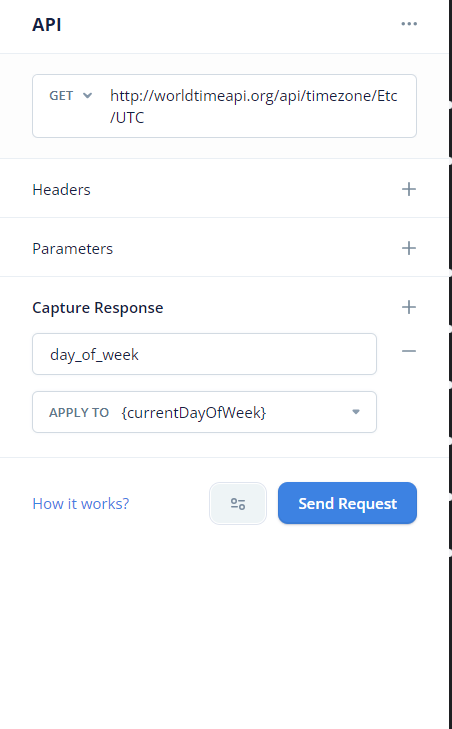Expand the Headers section
452x729 pixels.
[x=224, y=189]
